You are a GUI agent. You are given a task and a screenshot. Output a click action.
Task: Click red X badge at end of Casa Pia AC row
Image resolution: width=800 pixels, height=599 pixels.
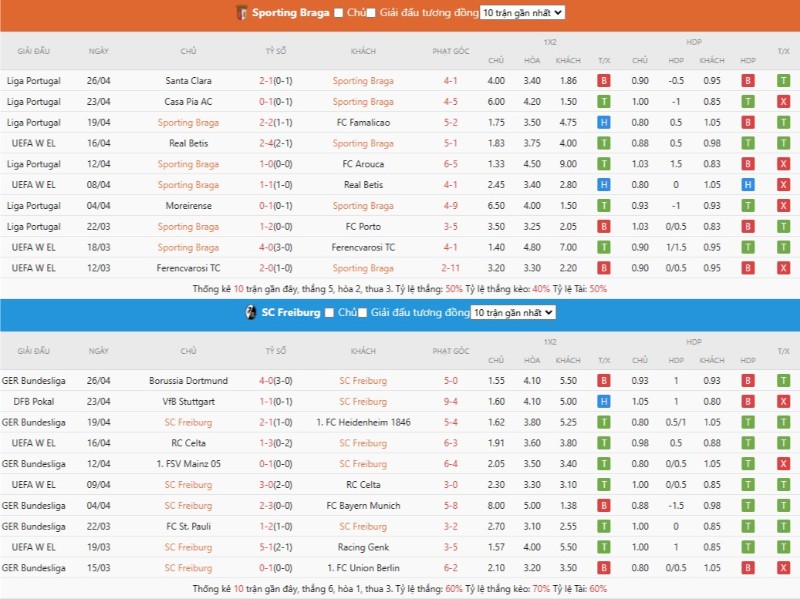783,102
